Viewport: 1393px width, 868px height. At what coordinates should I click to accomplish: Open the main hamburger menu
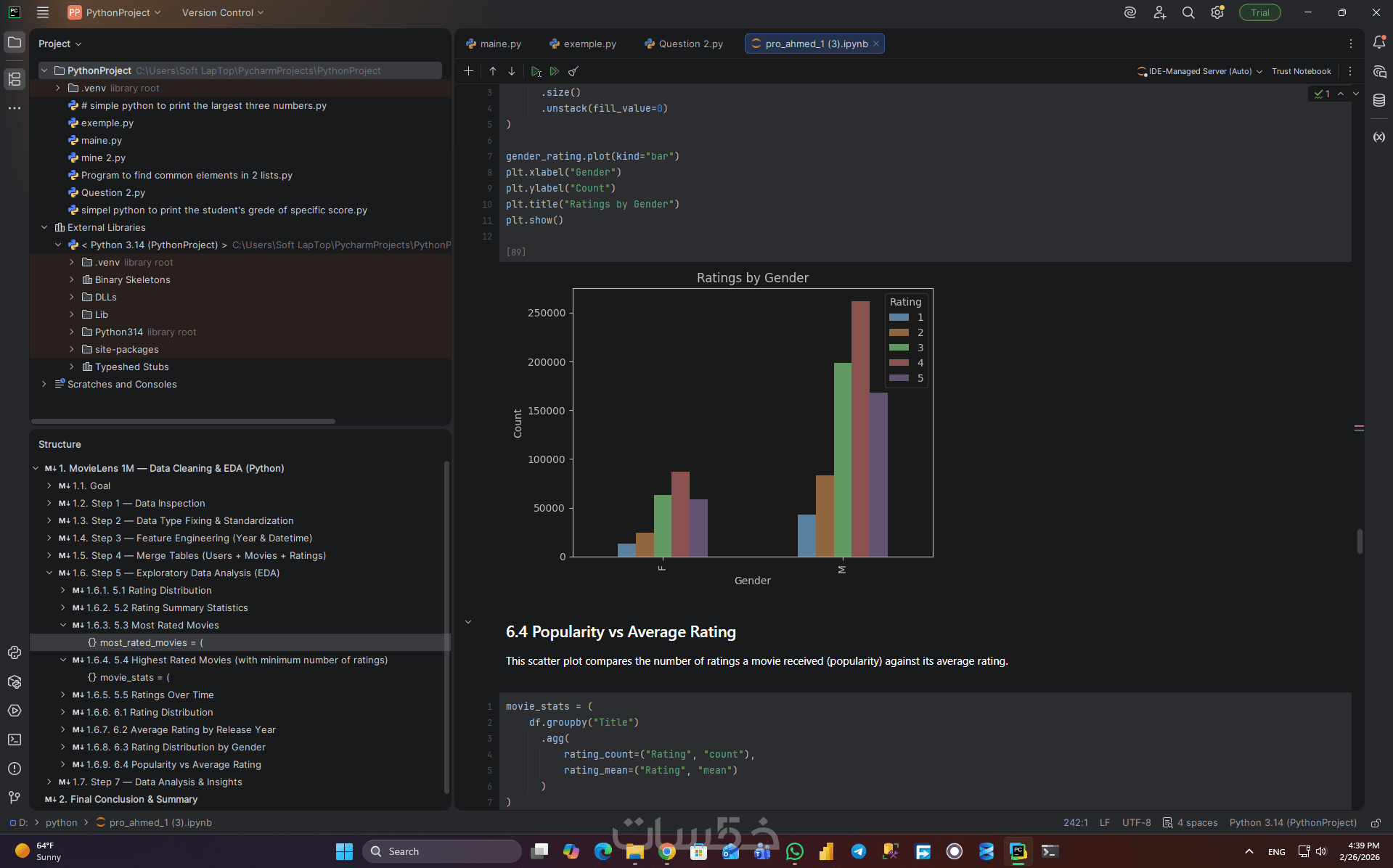(x=43, y=12)
